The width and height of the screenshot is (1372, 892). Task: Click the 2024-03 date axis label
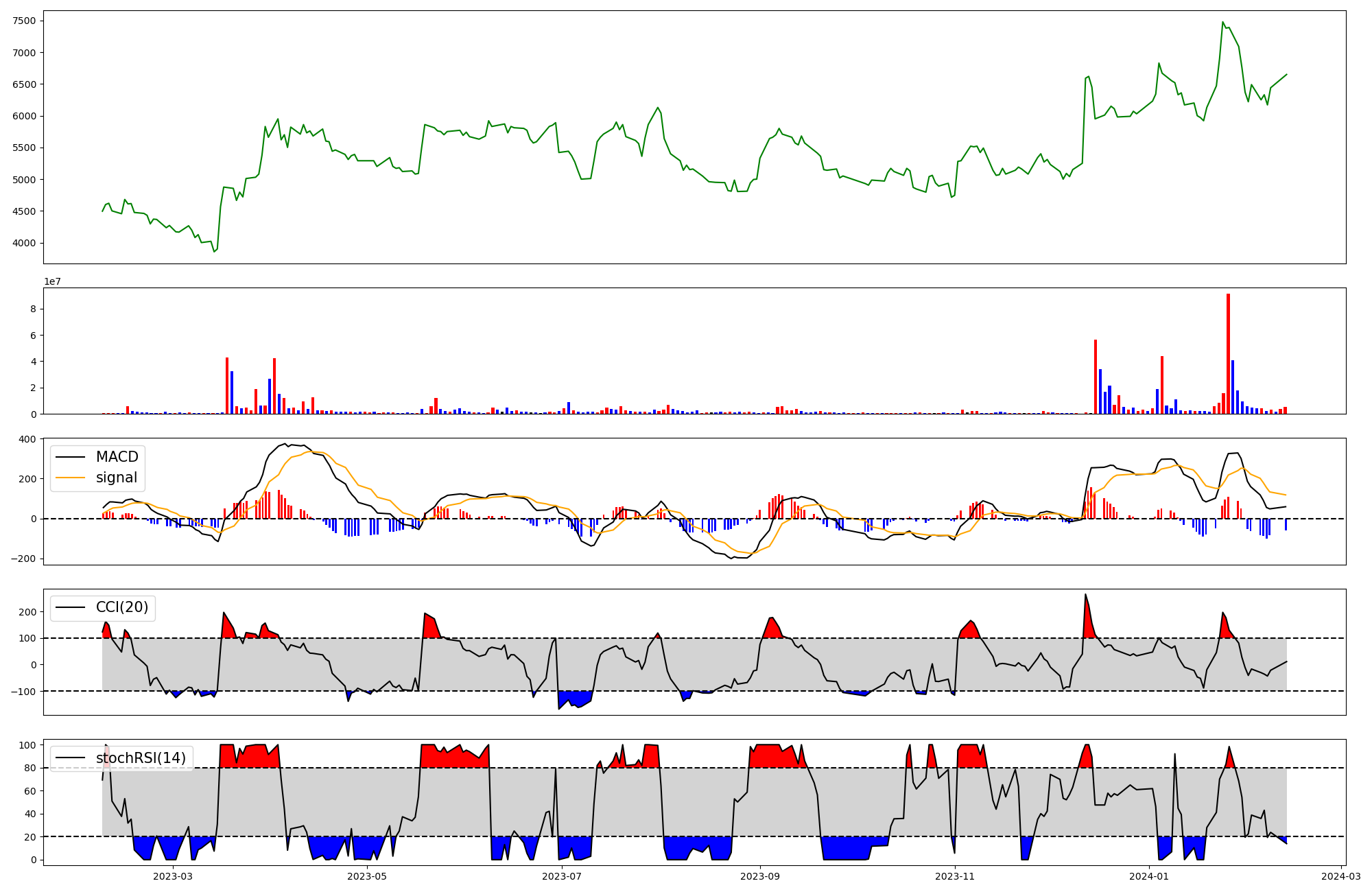pos(1340,876)
